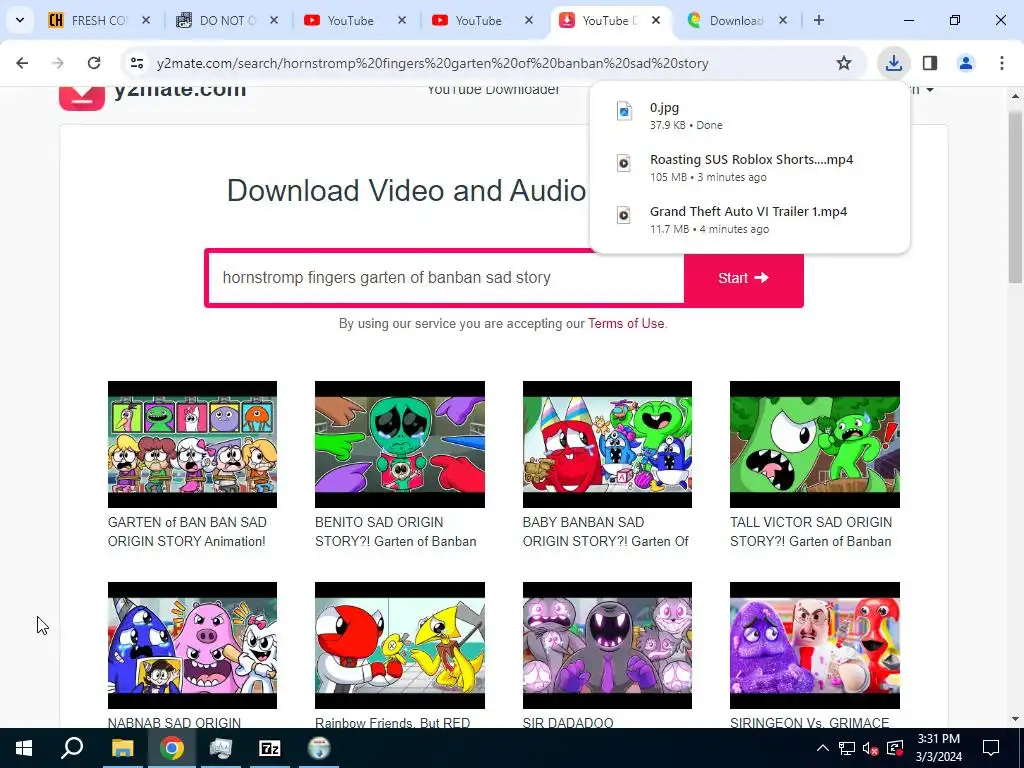
Task: Click the Grand Theft Auto video file icon
Action: (624, 215)
